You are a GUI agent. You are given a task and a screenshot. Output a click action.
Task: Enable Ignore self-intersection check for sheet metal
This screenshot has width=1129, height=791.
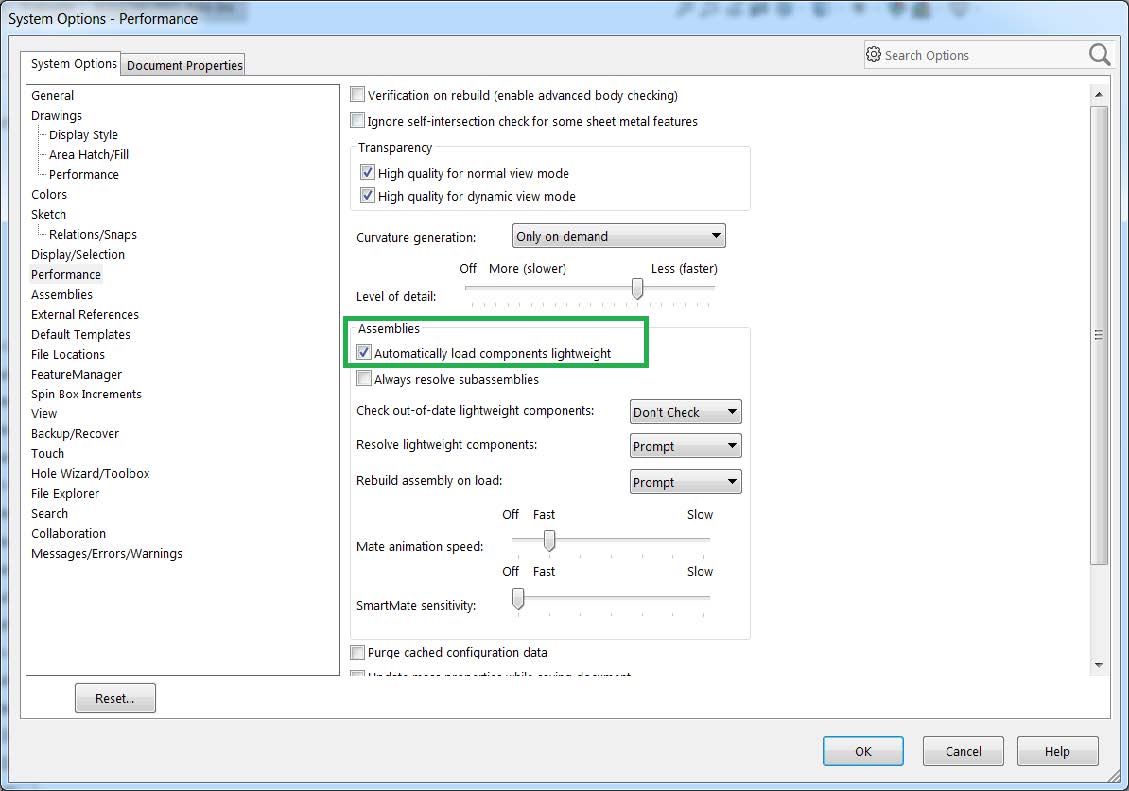[x=357, y=120]
